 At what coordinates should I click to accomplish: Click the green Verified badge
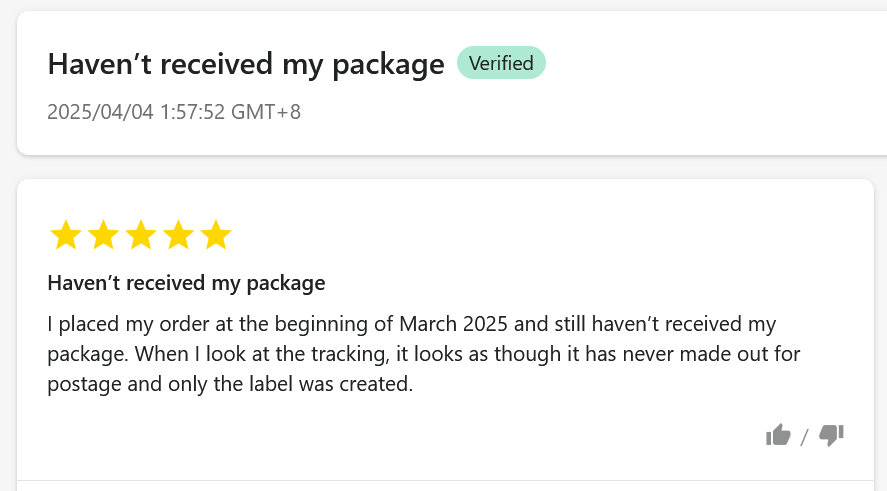tap(501, 63)
